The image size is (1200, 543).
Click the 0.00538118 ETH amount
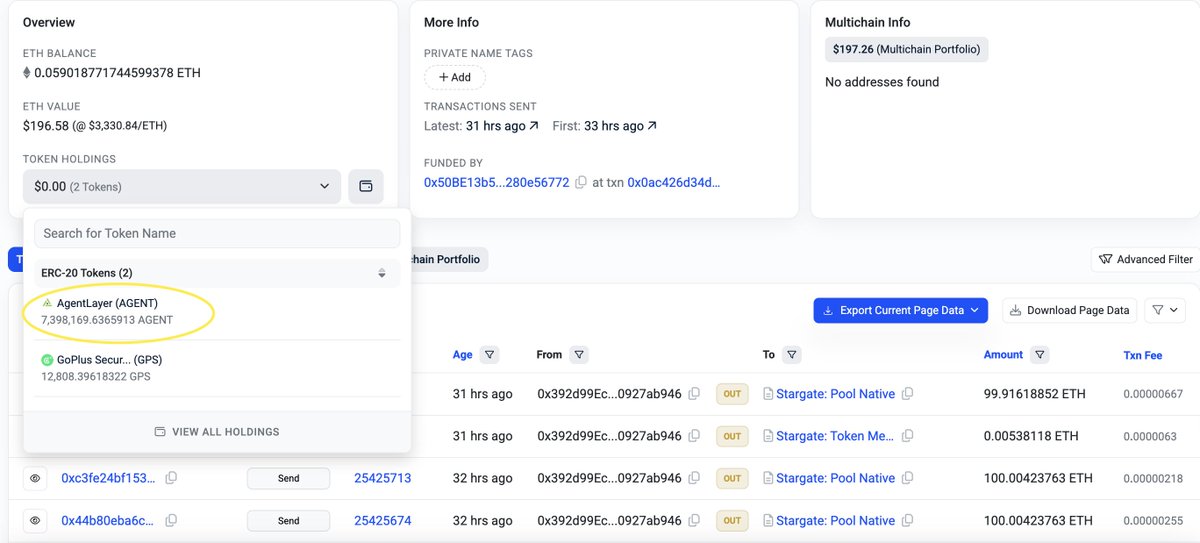1031,436
